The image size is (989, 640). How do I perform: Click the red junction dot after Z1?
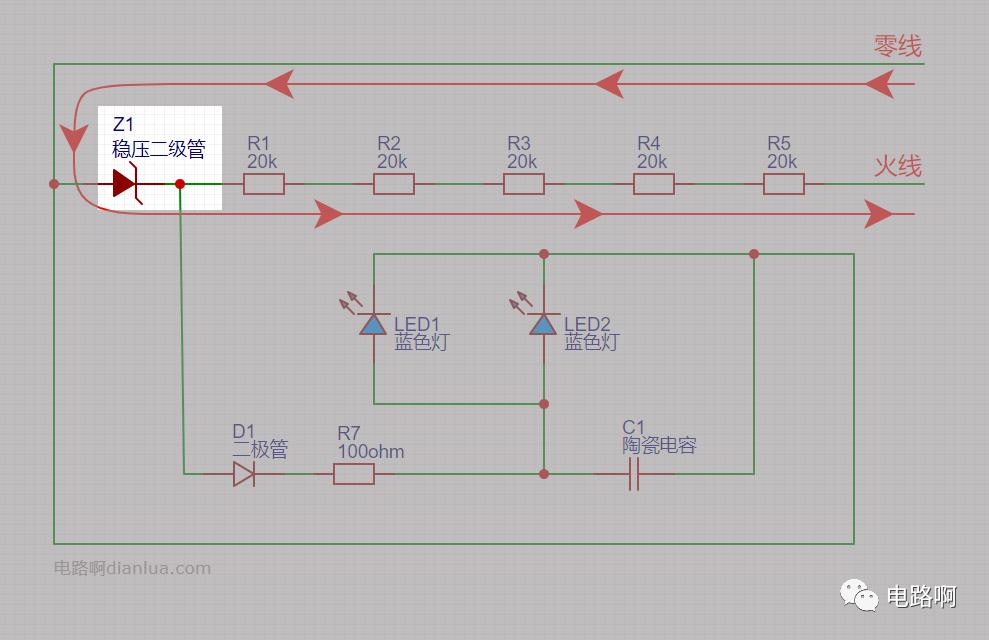(x=180, y=184)
